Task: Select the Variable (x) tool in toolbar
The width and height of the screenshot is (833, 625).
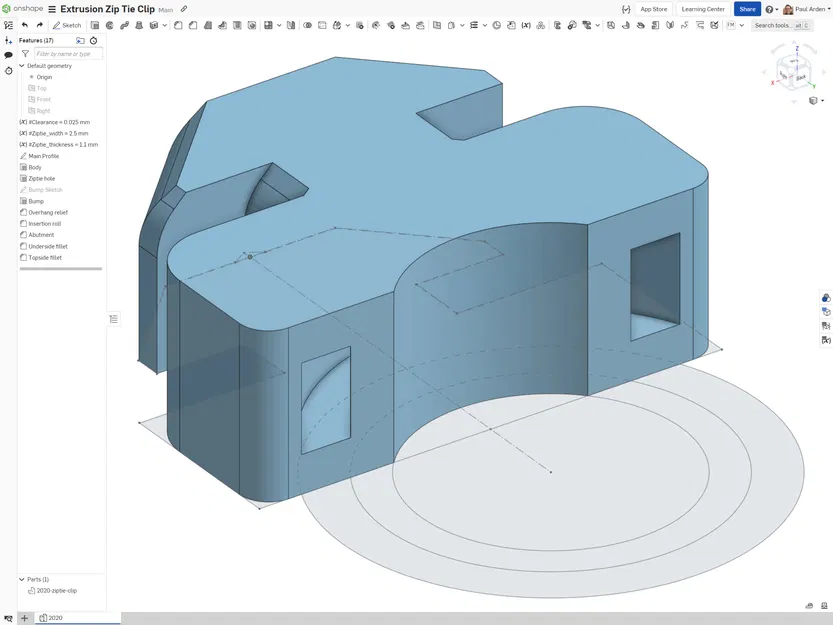Action: 526,25
